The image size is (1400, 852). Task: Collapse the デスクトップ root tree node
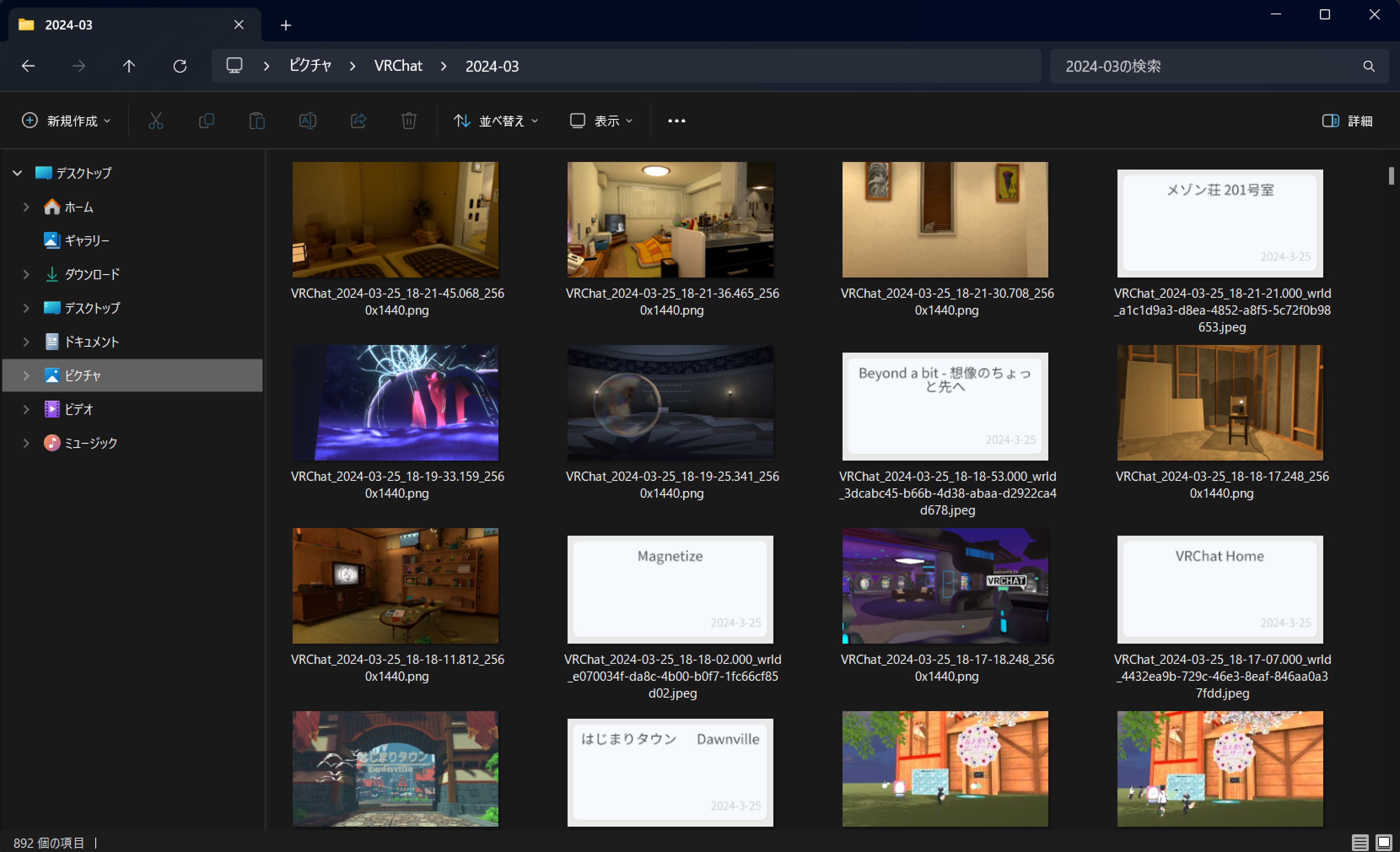pyautogui.click(x=17, y=173)
